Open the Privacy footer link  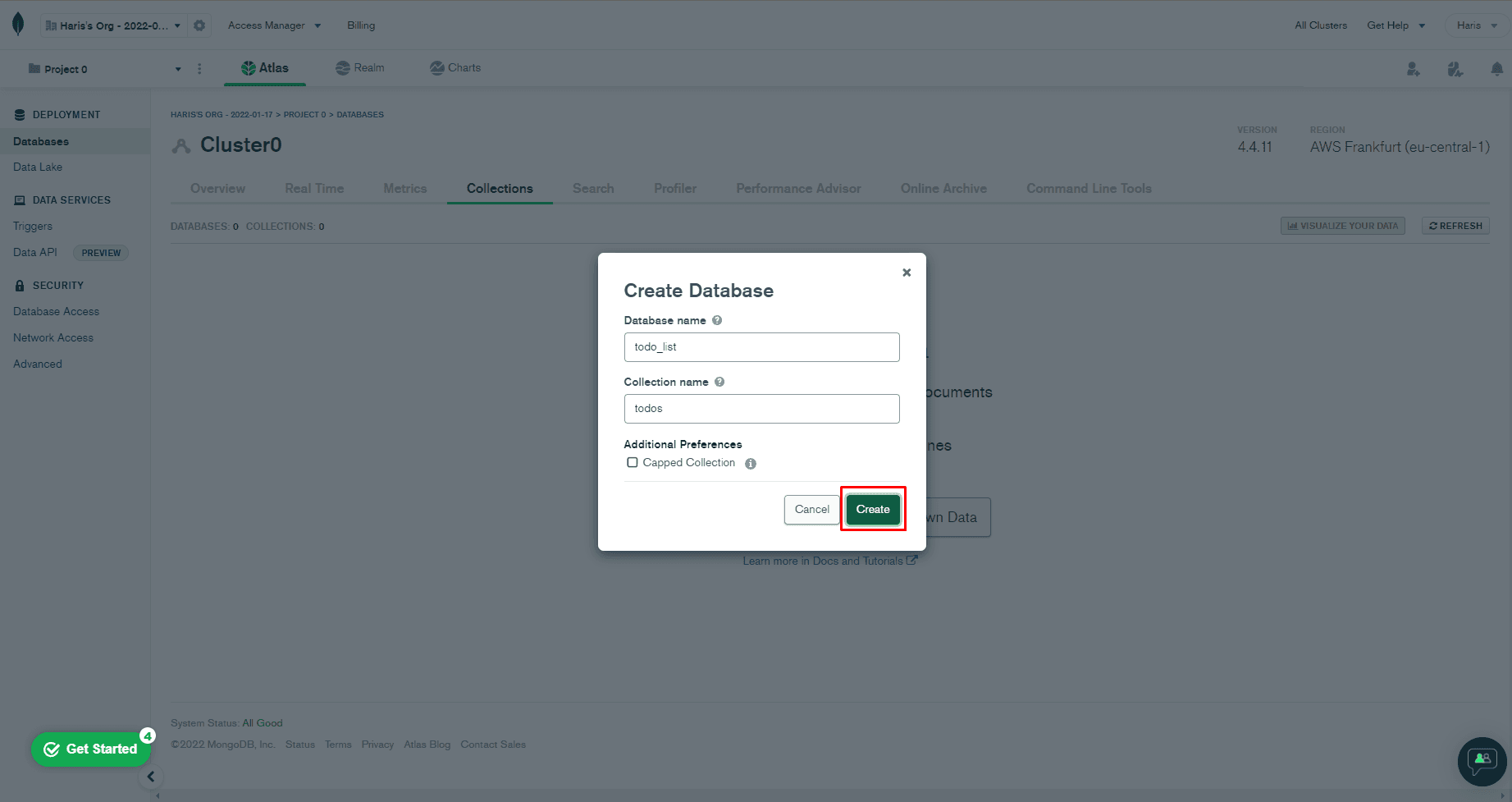[x=377, y=745]
